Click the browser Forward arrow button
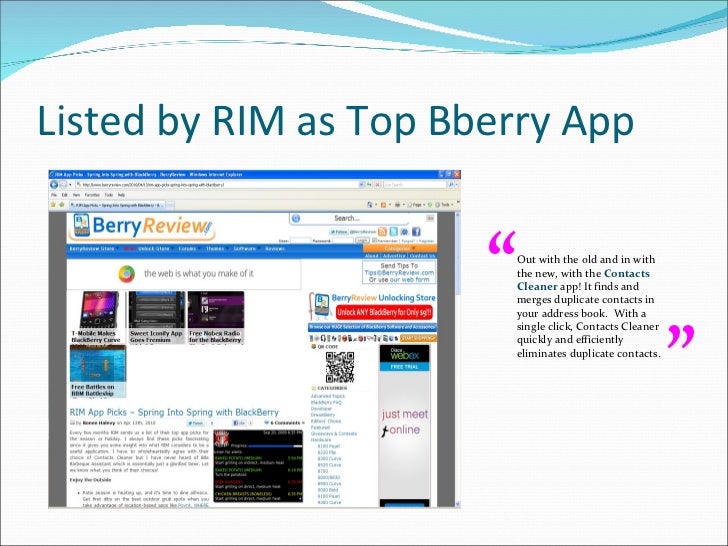Screen dimensions: 728x546 point(63,185)
